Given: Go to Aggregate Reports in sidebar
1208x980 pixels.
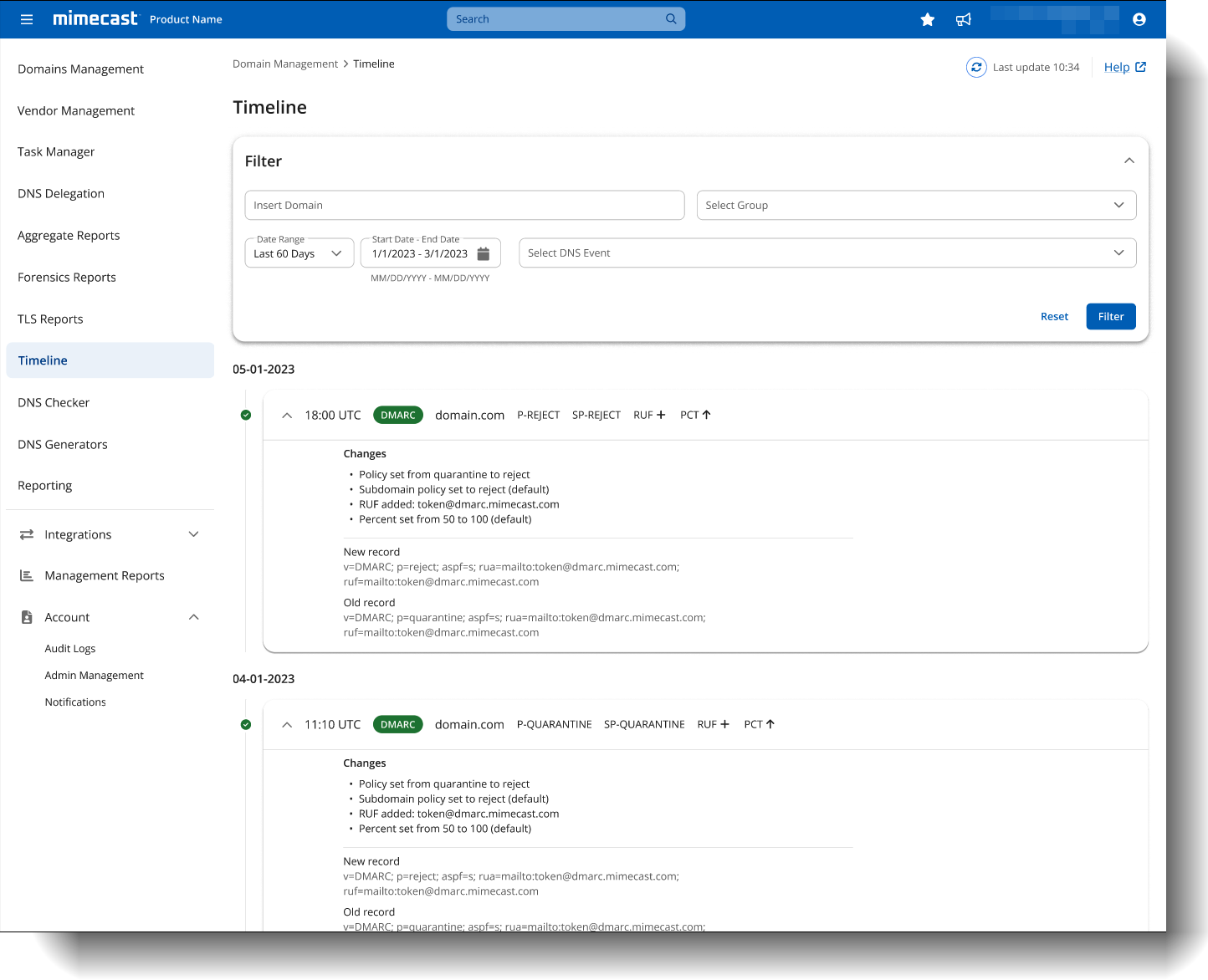Looking at the screenshot, I should click(x=69, y=236).
